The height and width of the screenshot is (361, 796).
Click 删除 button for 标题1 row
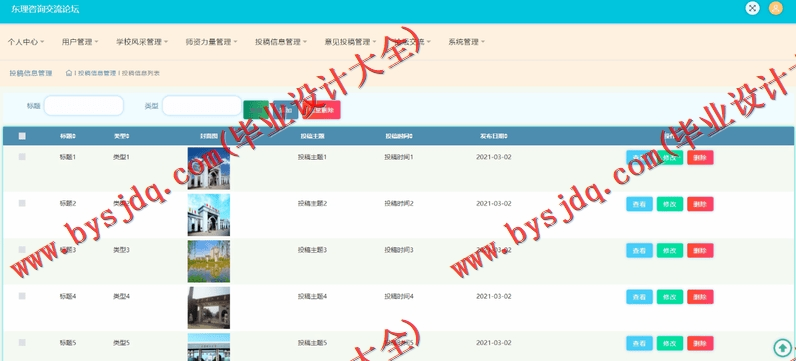click(x=700, y=157)
